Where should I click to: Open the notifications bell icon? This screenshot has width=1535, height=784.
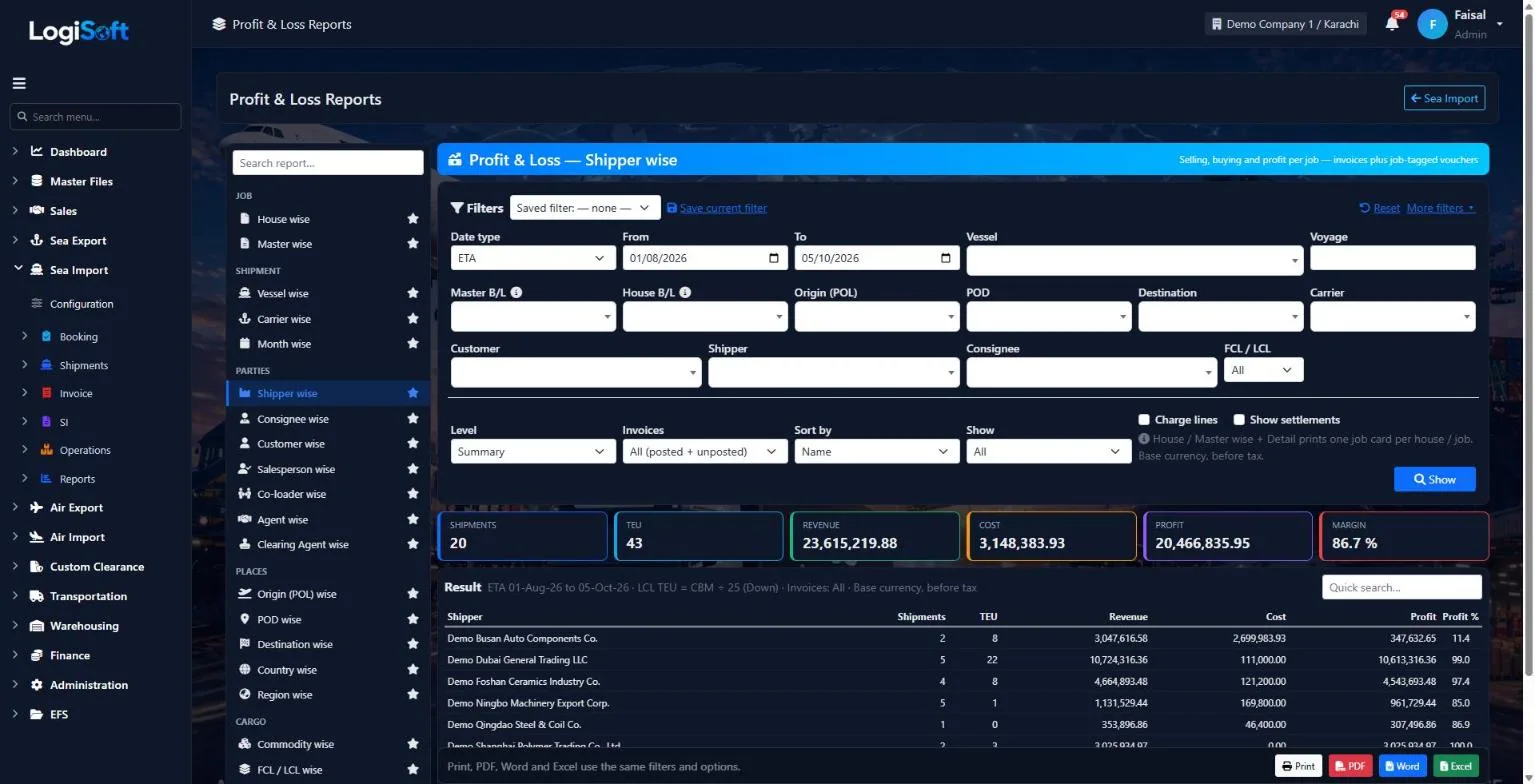tap(1391, 24)
